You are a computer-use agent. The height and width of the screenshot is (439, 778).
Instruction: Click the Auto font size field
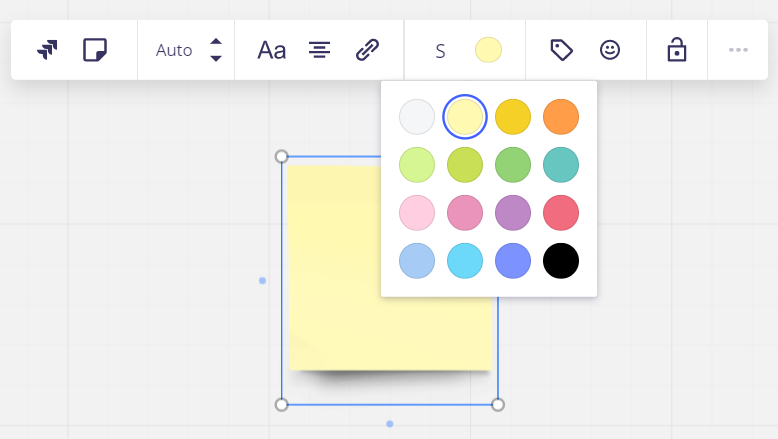tap(174, 49)
